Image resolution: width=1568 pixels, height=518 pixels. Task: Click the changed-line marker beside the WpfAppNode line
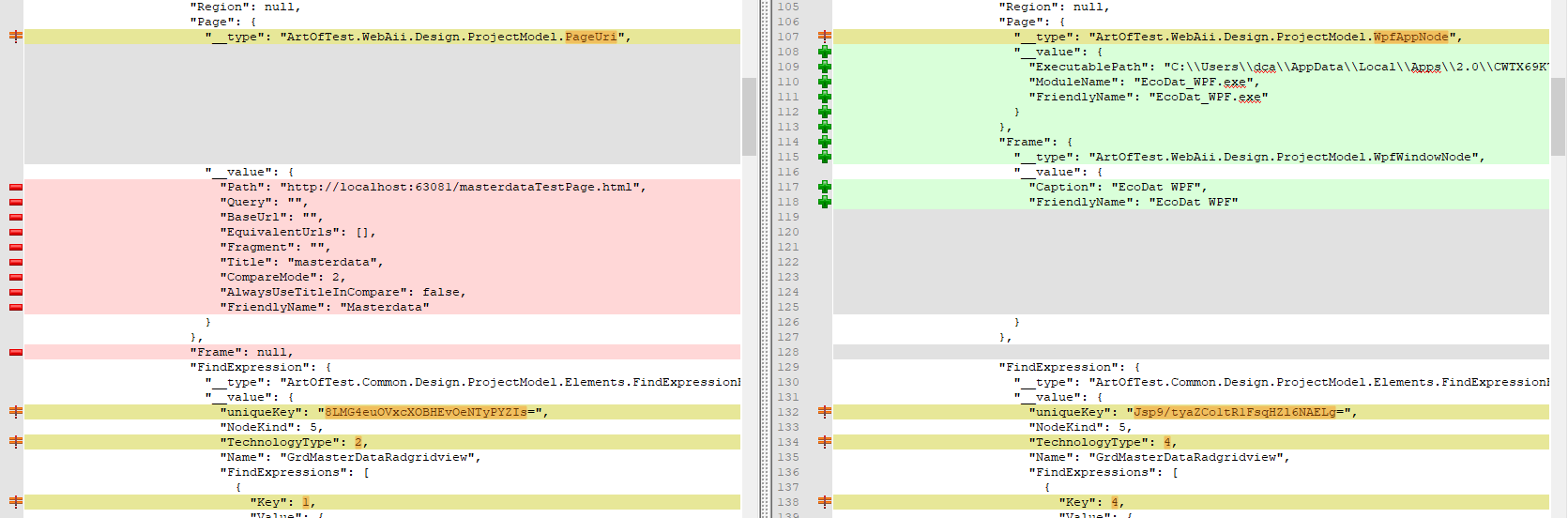824,37
